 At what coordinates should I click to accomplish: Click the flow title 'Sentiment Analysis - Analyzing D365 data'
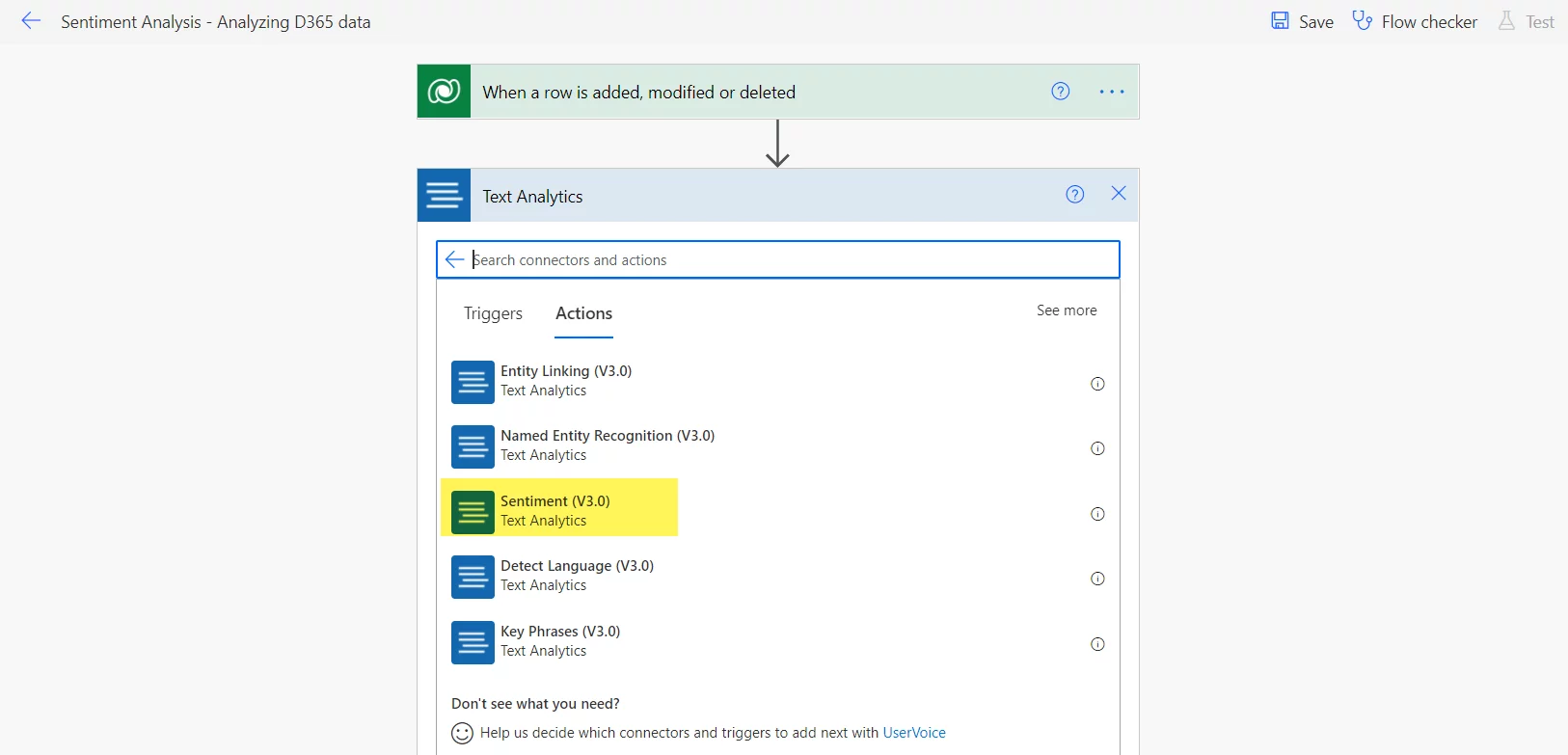(216, 22)
